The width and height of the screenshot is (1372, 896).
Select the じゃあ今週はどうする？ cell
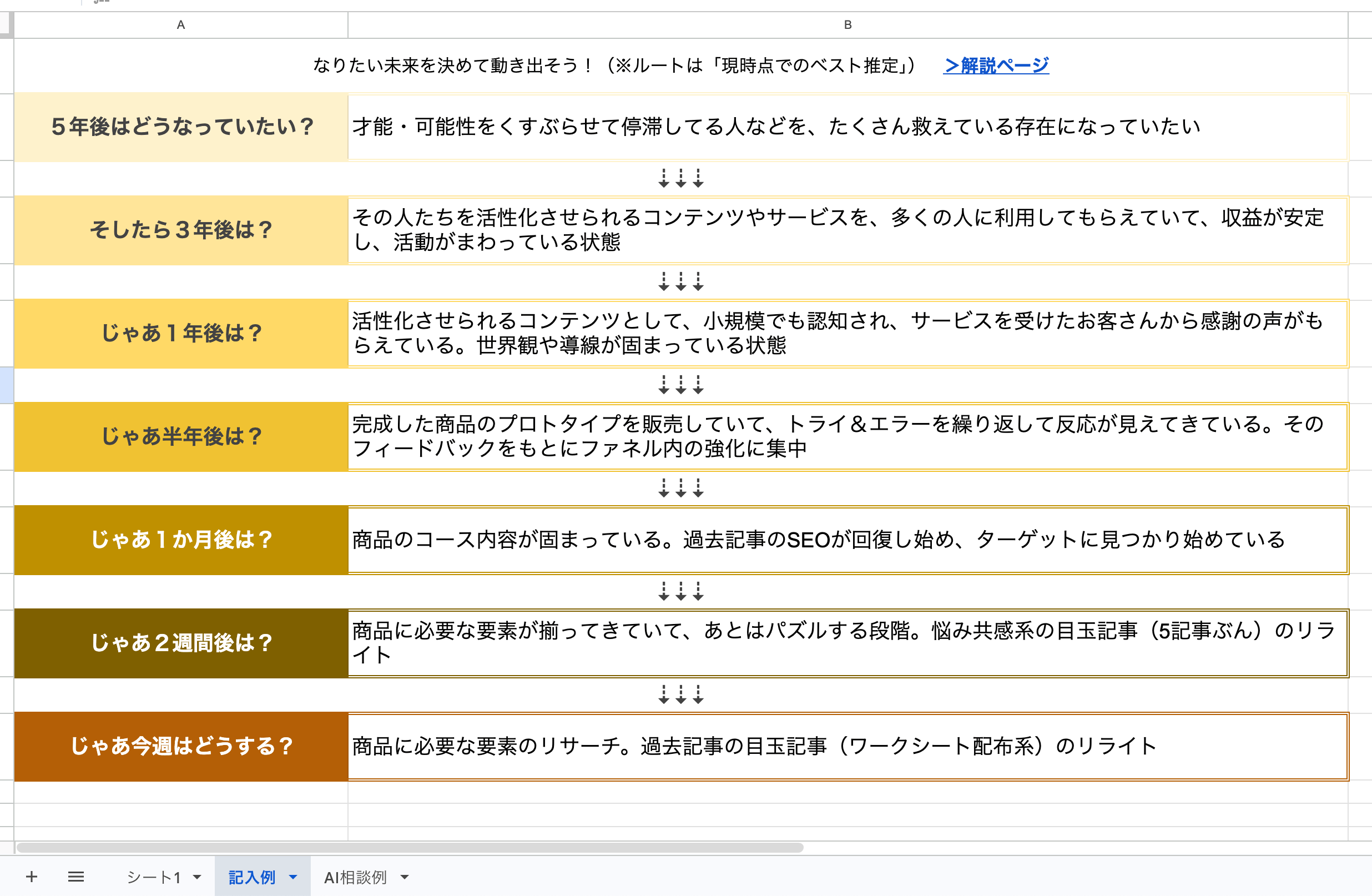pyautogui.click(x=181, y=746)
